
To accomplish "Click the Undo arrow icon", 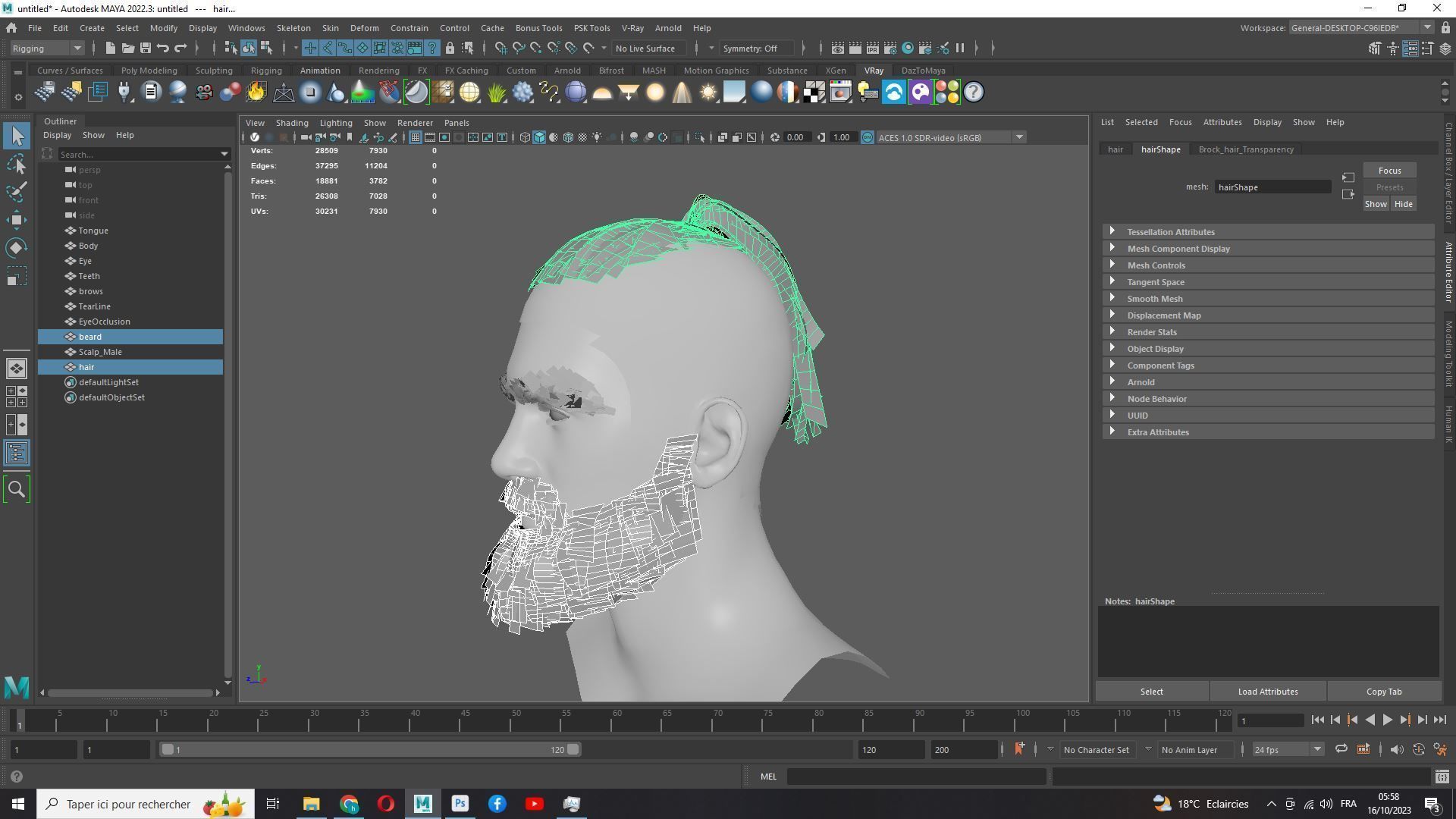I will pos(162,48).
